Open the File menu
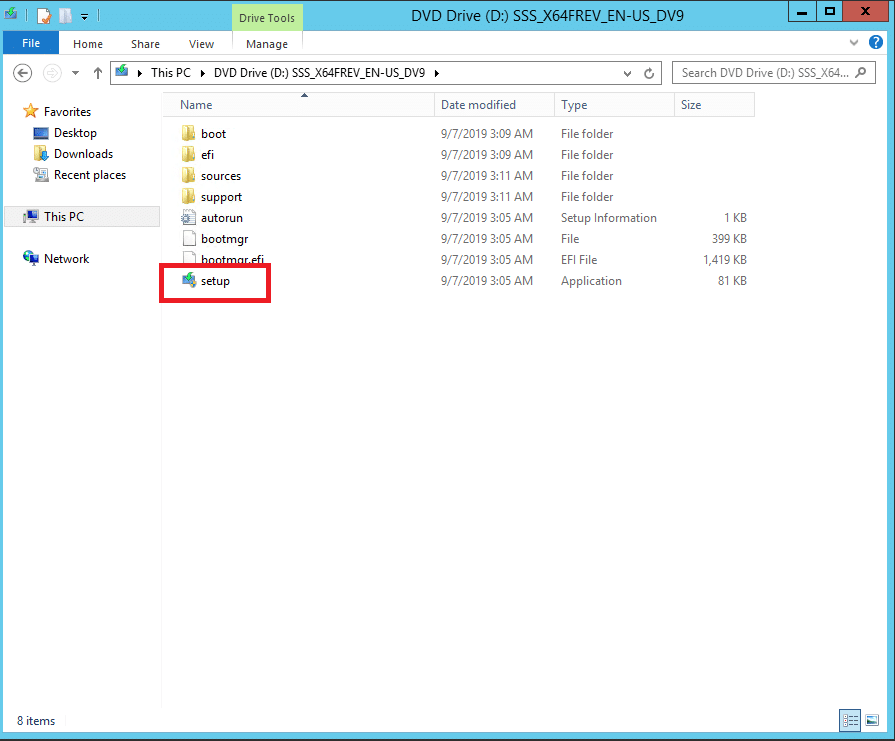 click(x=31, y=44)
